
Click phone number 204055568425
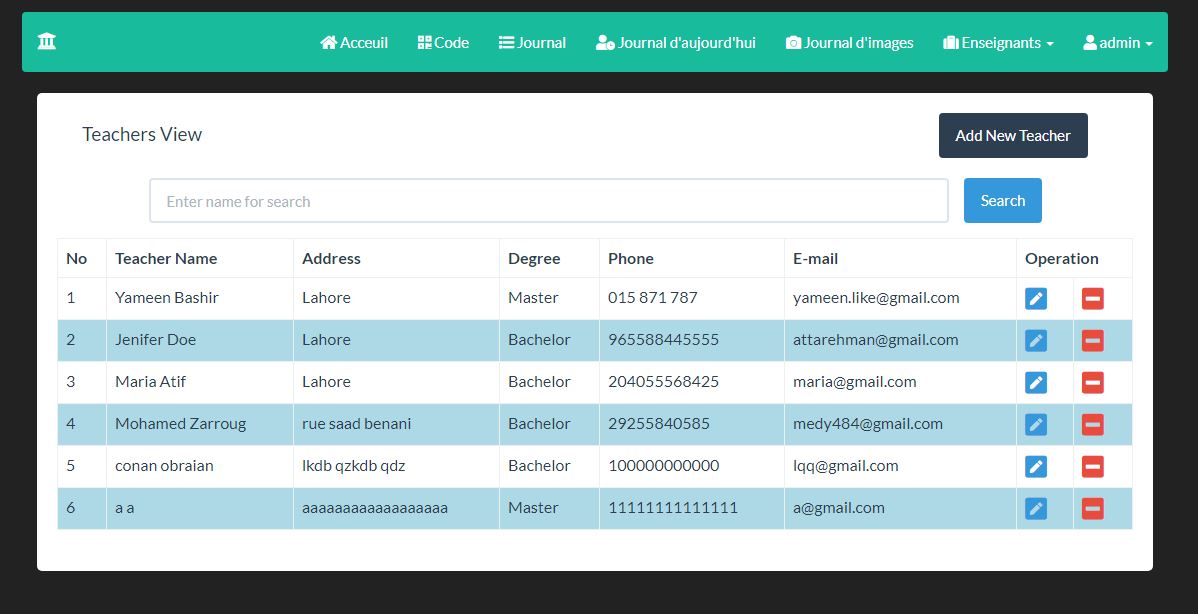663,382
